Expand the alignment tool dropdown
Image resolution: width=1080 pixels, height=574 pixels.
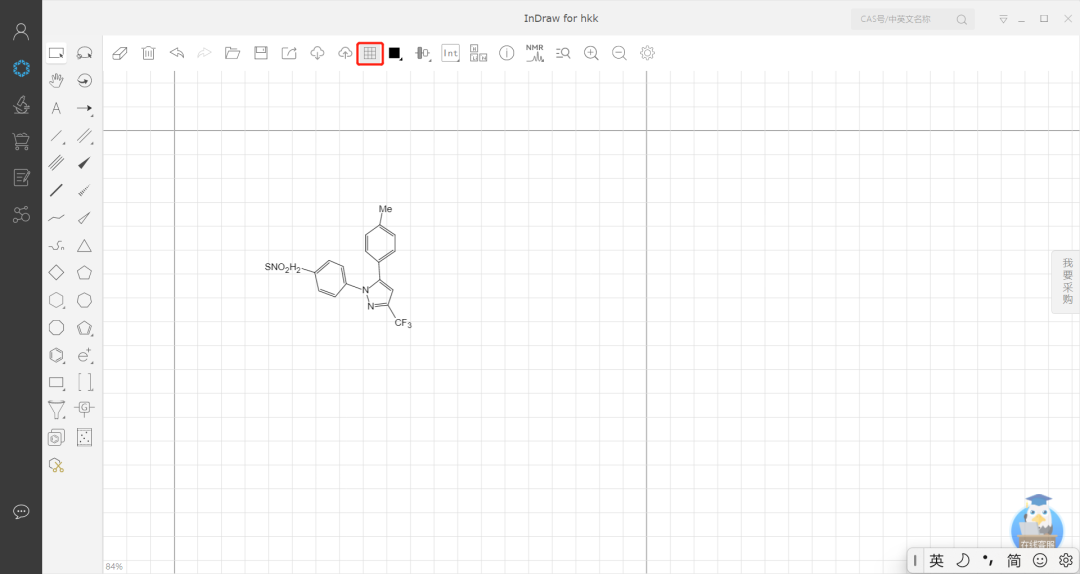coord(423,54)
